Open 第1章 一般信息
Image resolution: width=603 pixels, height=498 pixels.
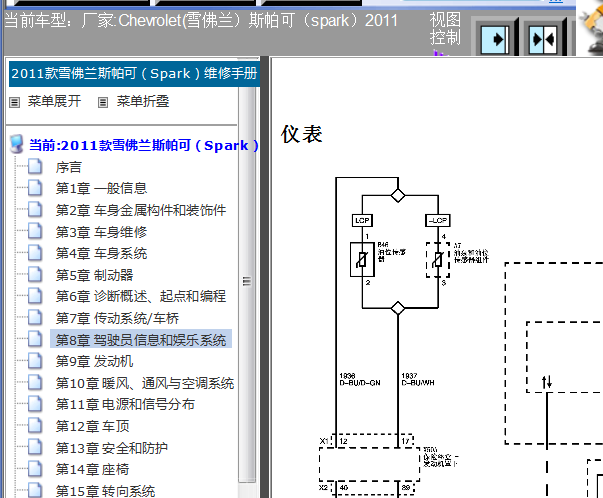point(101,188)
